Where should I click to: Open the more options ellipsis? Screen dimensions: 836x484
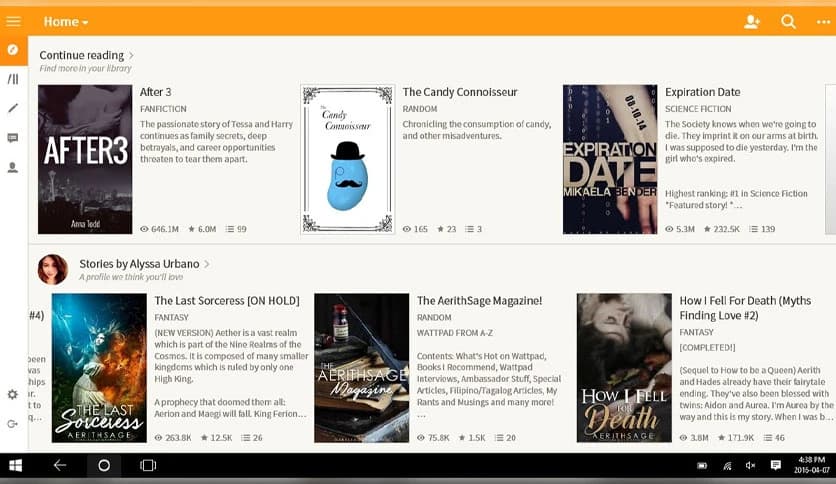click(x=823, y=22)
